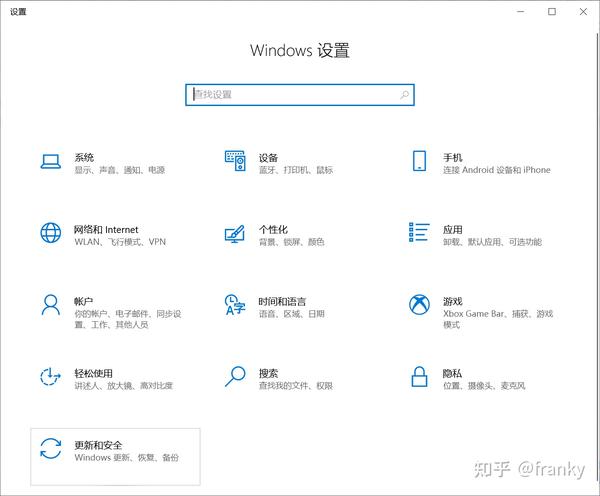
Task: Open the 搜索 settings label
Action: tap(268, 373)
